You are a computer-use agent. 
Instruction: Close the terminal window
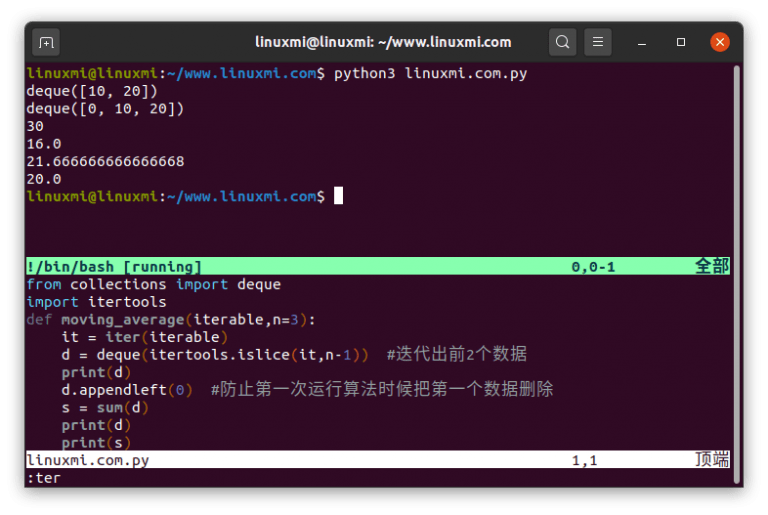720,42
